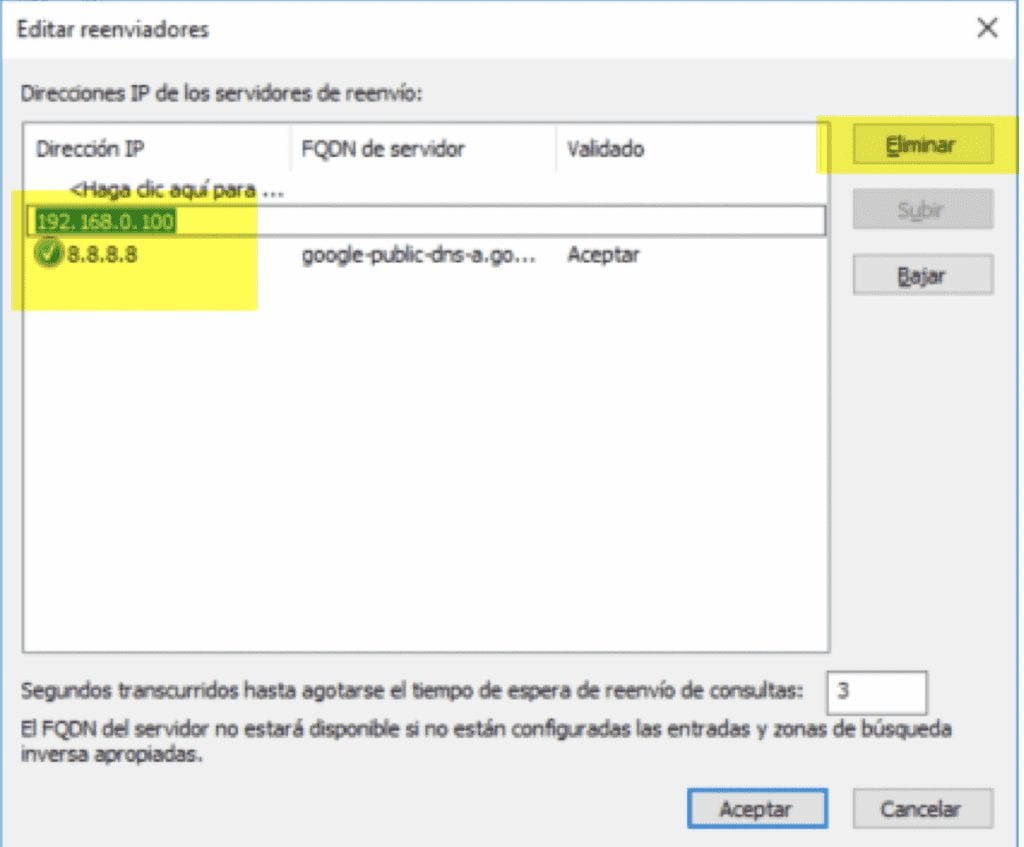The width and height of the screenshot is (1024, 847).
Task: Sort by the Validado column header
Action: coord(601,148)
